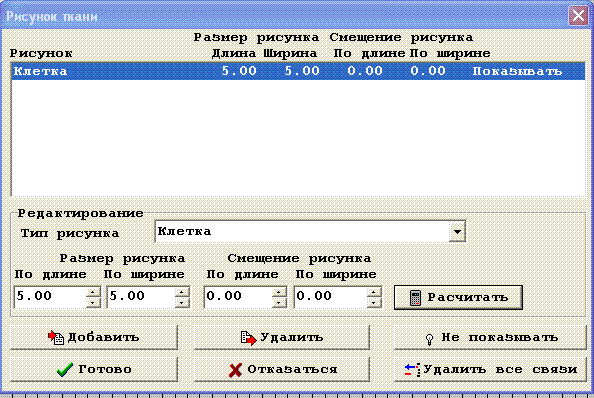Click the Не показывать button
The width and height of the screenshot is (594, 398).
[490, 337]
